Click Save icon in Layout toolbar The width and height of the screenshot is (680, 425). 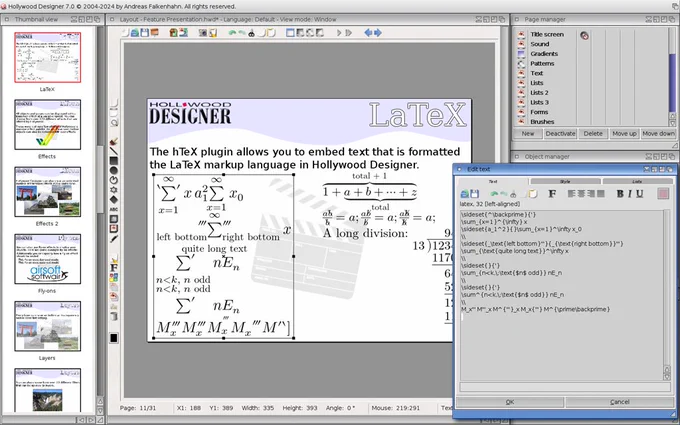click(144, 33)
